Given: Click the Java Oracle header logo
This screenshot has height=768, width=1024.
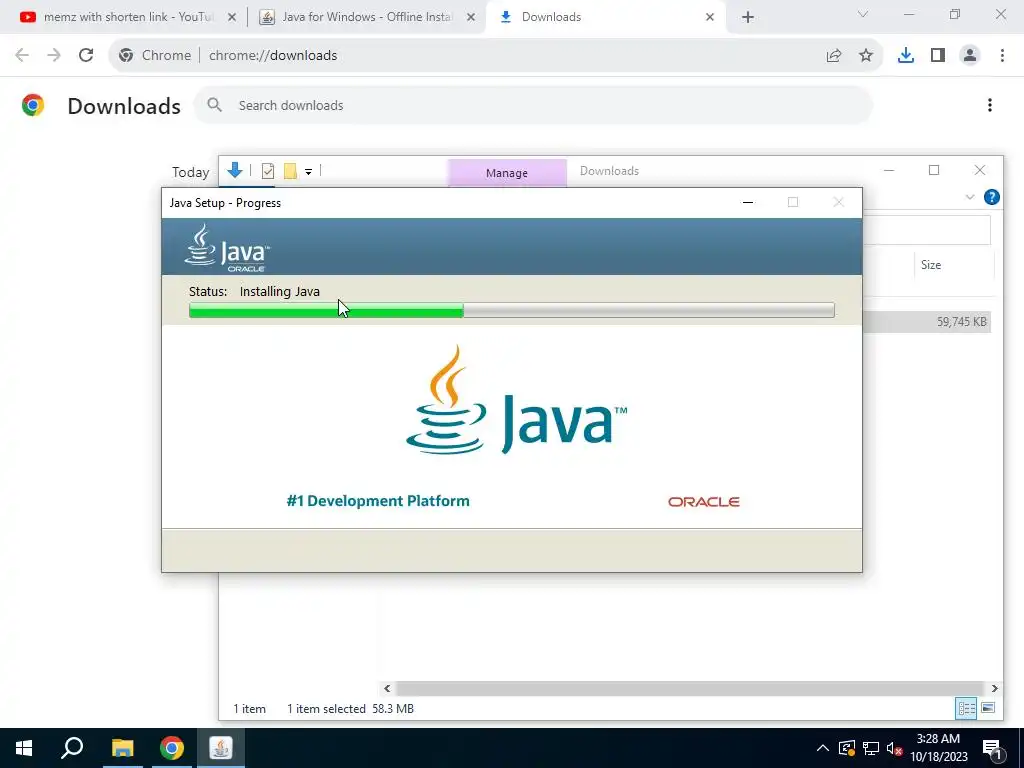Looking at the screenshot, I should click(227, 248).
